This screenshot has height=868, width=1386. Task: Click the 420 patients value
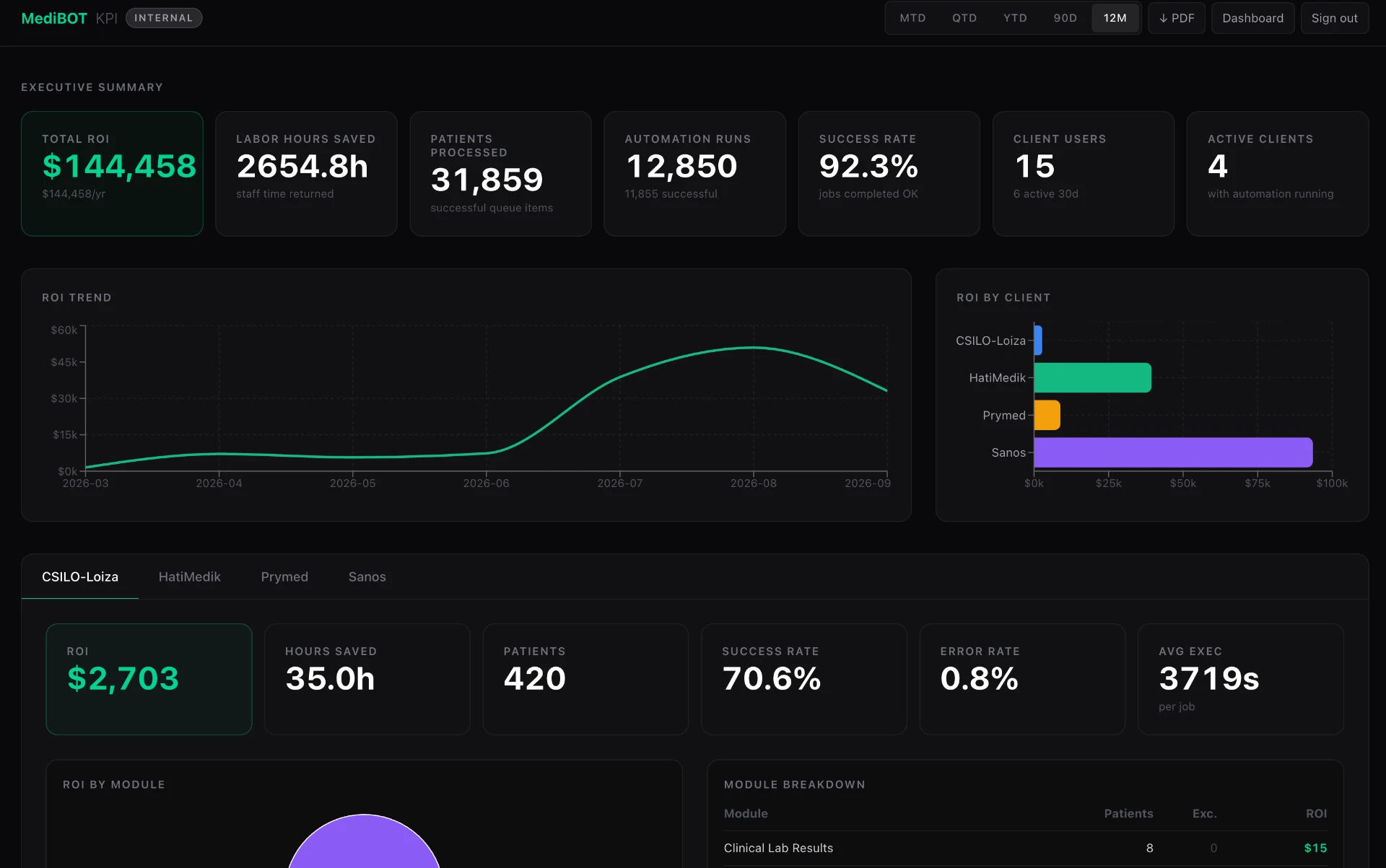pyautogui.click(x=534, y=678)
